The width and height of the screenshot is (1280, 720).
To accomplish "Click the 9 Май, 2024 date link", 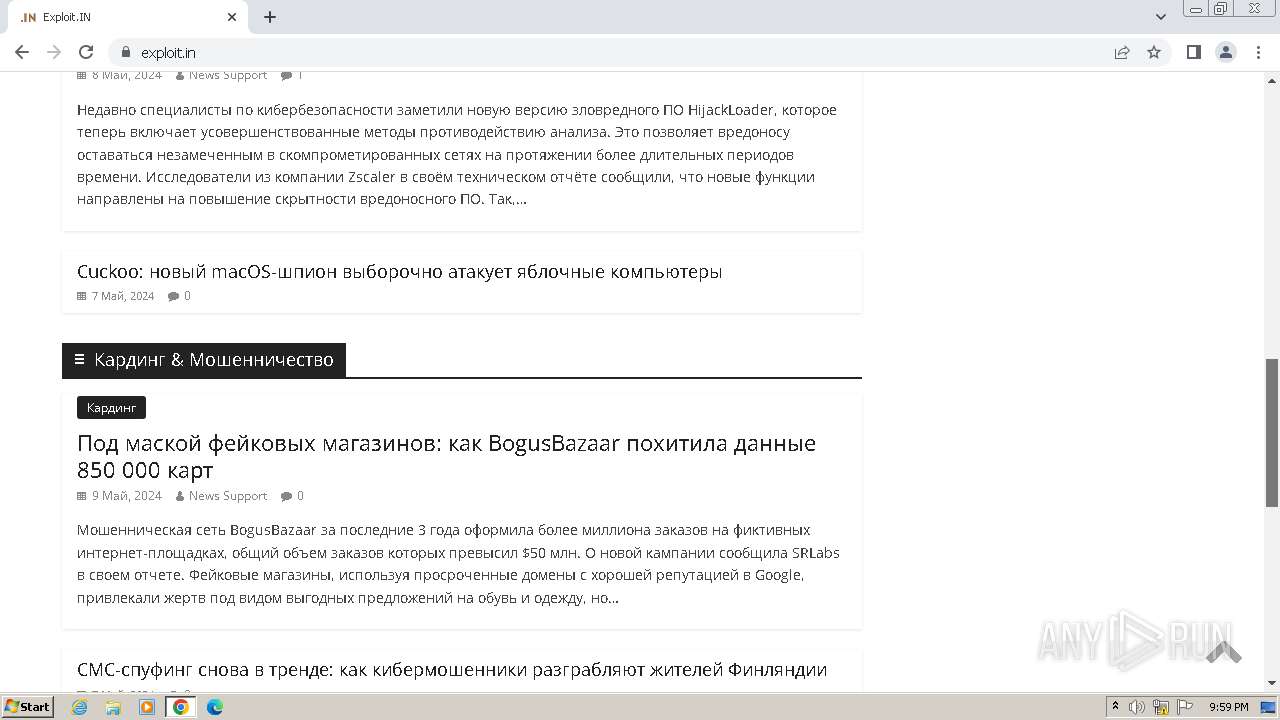I will point(127,496).
